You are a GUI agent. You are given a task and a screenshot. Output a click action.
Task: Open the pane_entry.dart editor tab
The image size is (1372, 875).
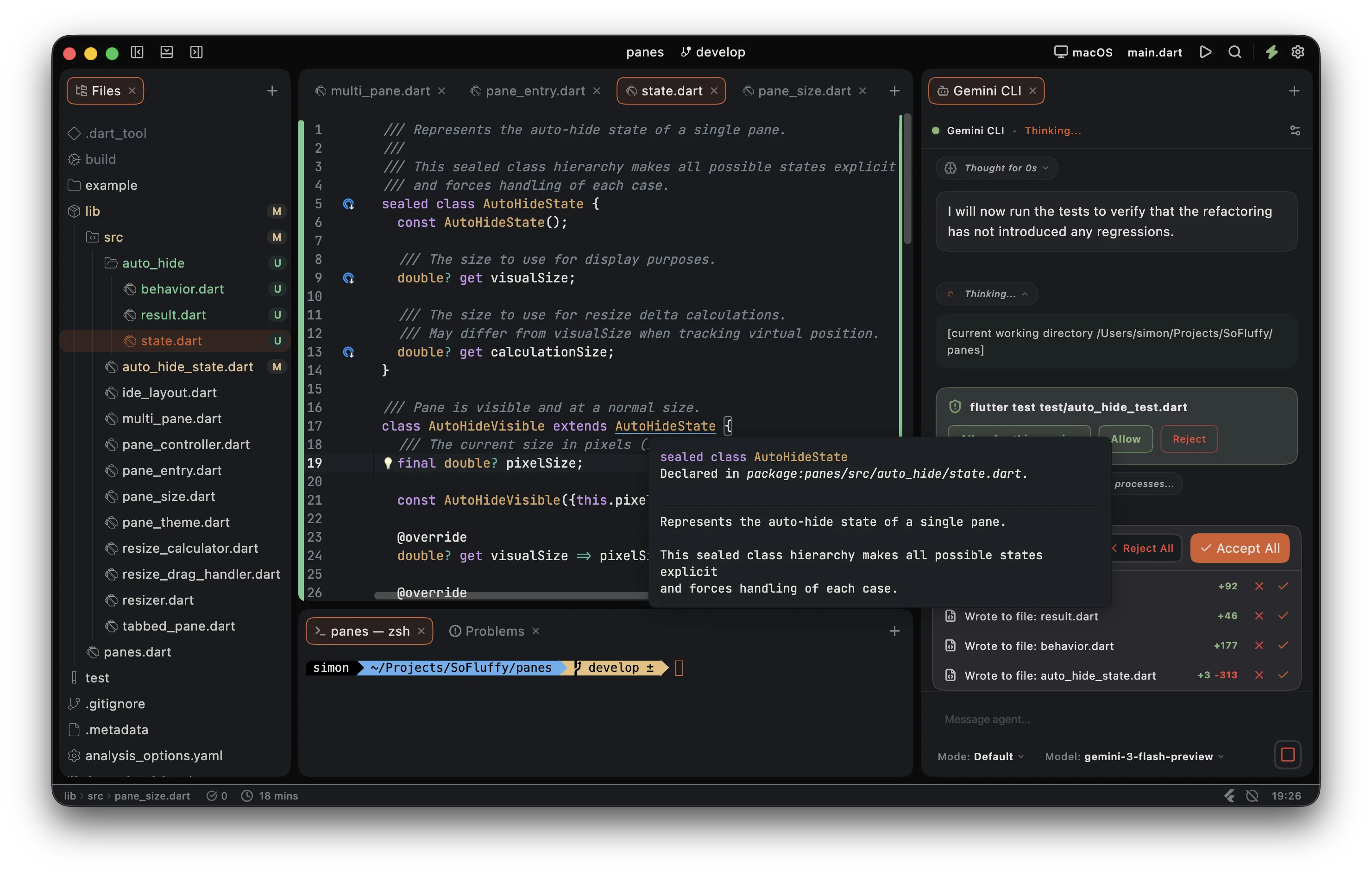point(535,91)
